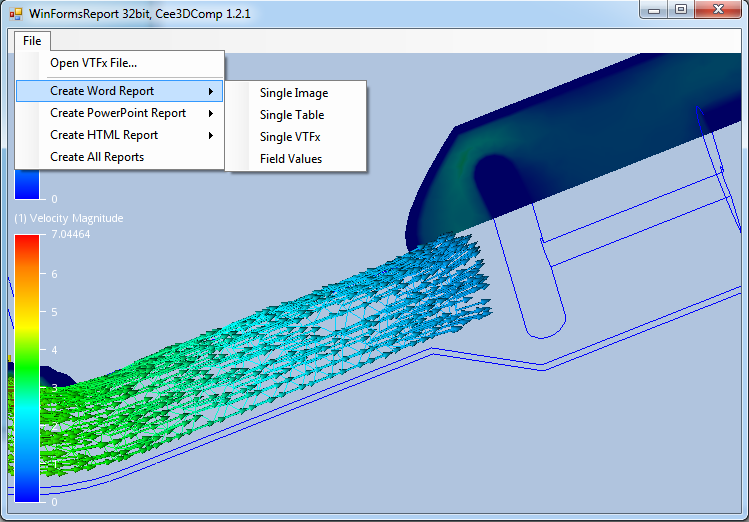Choose Field Values from the submenu

(x=291, y=159)
